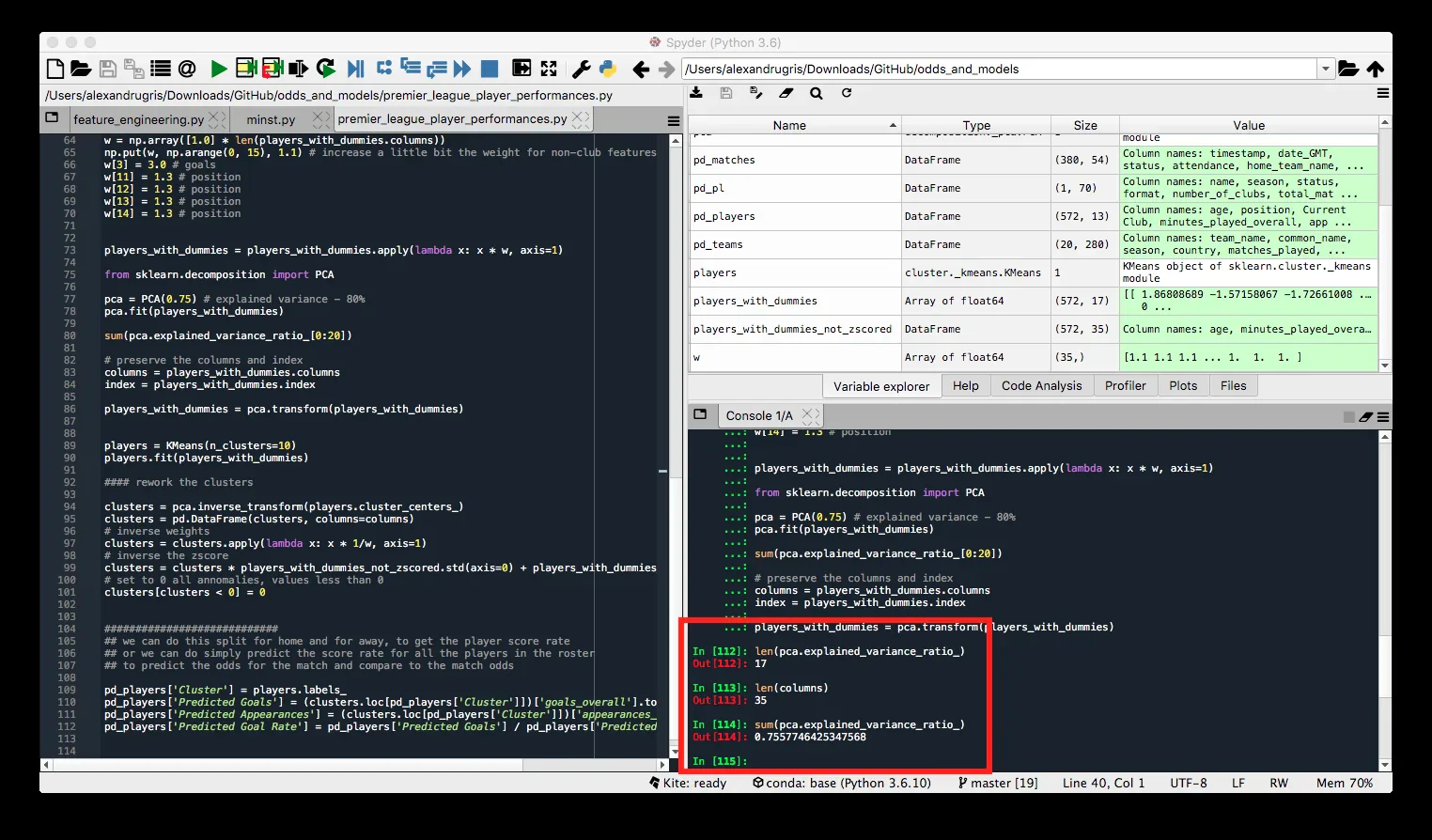Click the conda base environment status
Screen dimensions: 1432x840
[842, 783]
